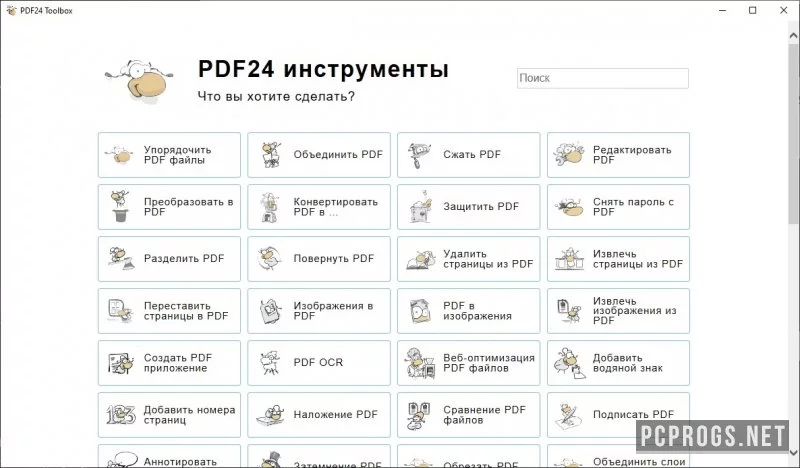The image size is (800, 468).
Task: Open Веб-оптимизация PDF файлов
Action: [468, 363]
